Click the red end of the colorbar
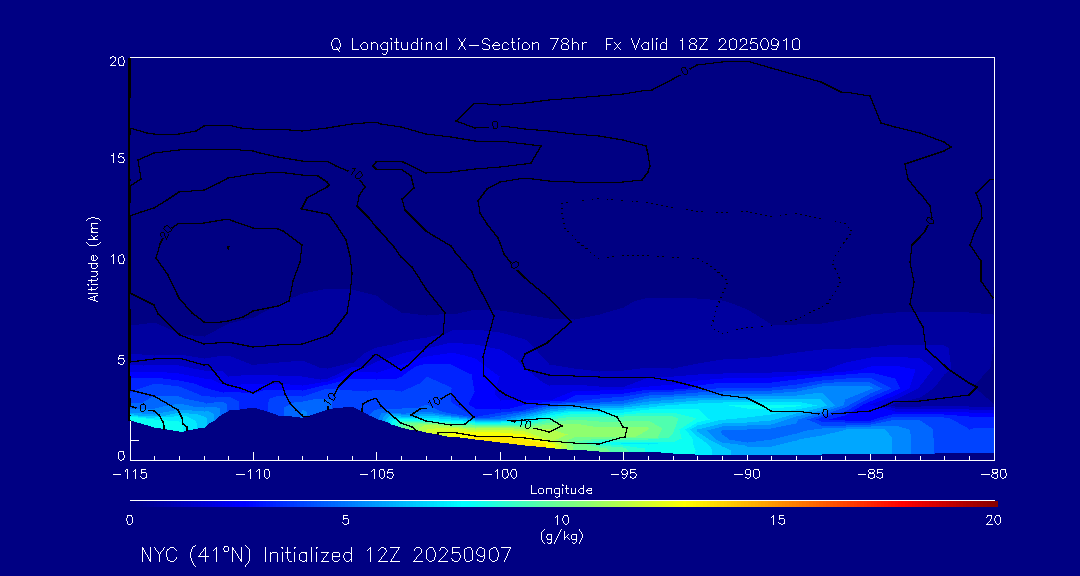Screen dimensions: 1080x576 985,501
